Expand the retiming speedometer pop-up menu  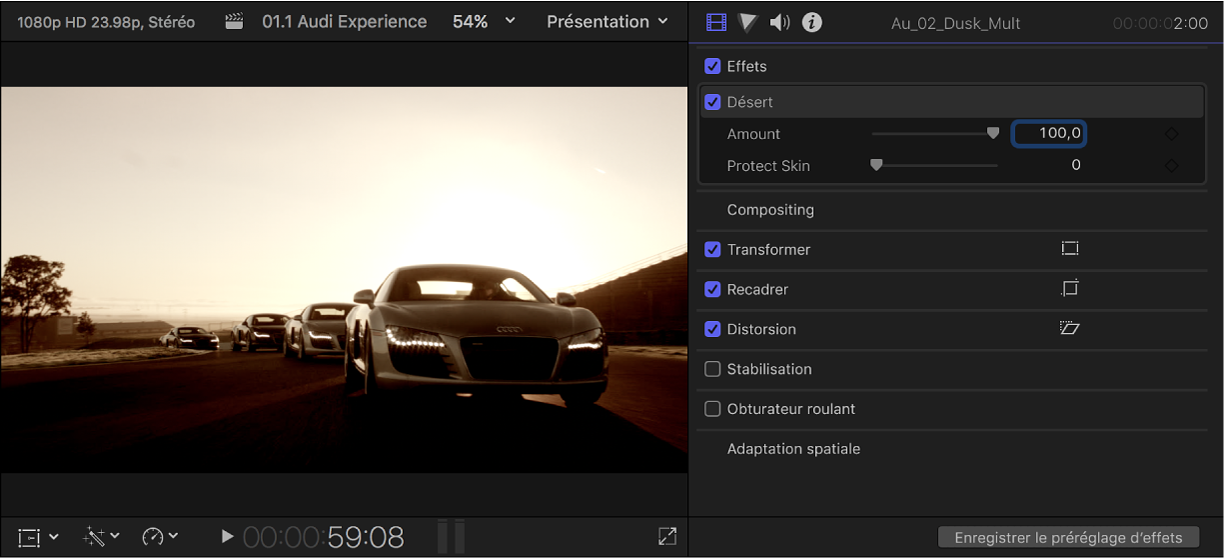point(160,537)
